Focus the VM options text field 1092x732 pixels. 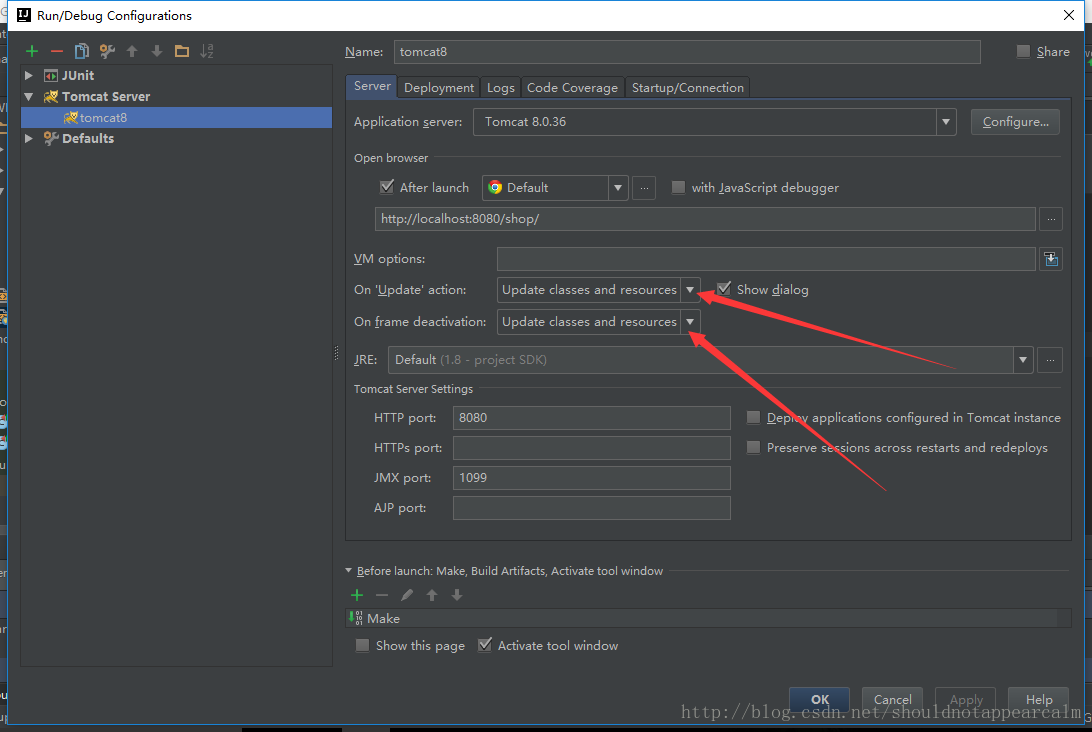(766, 259)
